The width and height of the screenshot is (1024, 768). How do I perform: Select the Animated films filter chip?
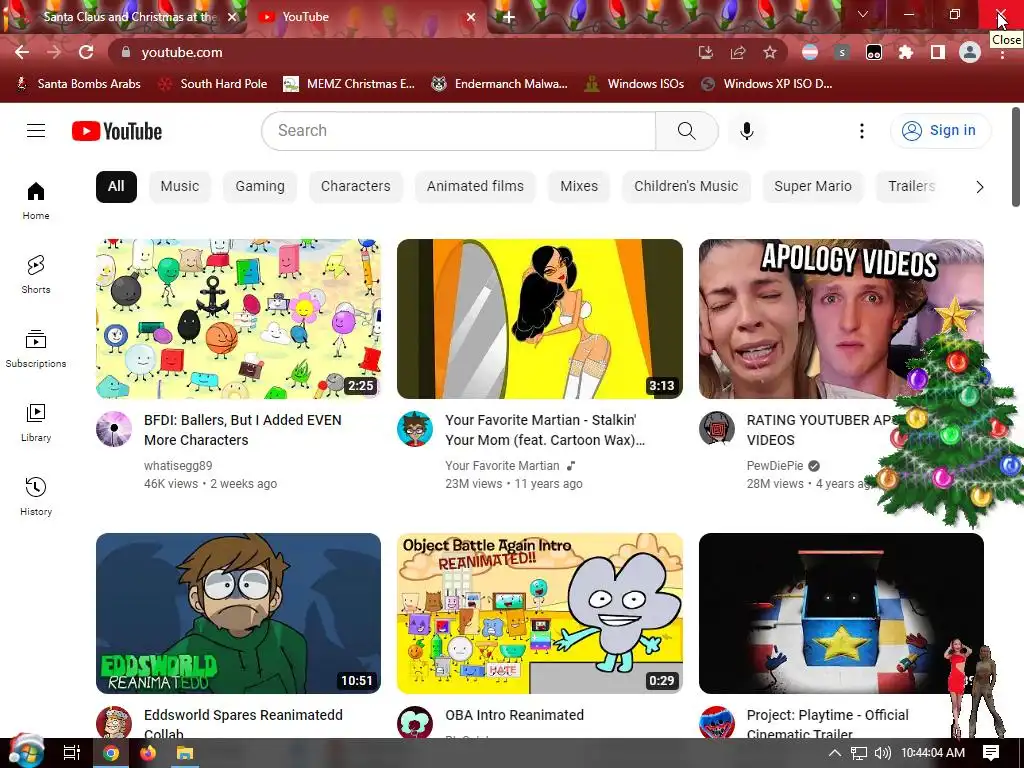point(475,187)
